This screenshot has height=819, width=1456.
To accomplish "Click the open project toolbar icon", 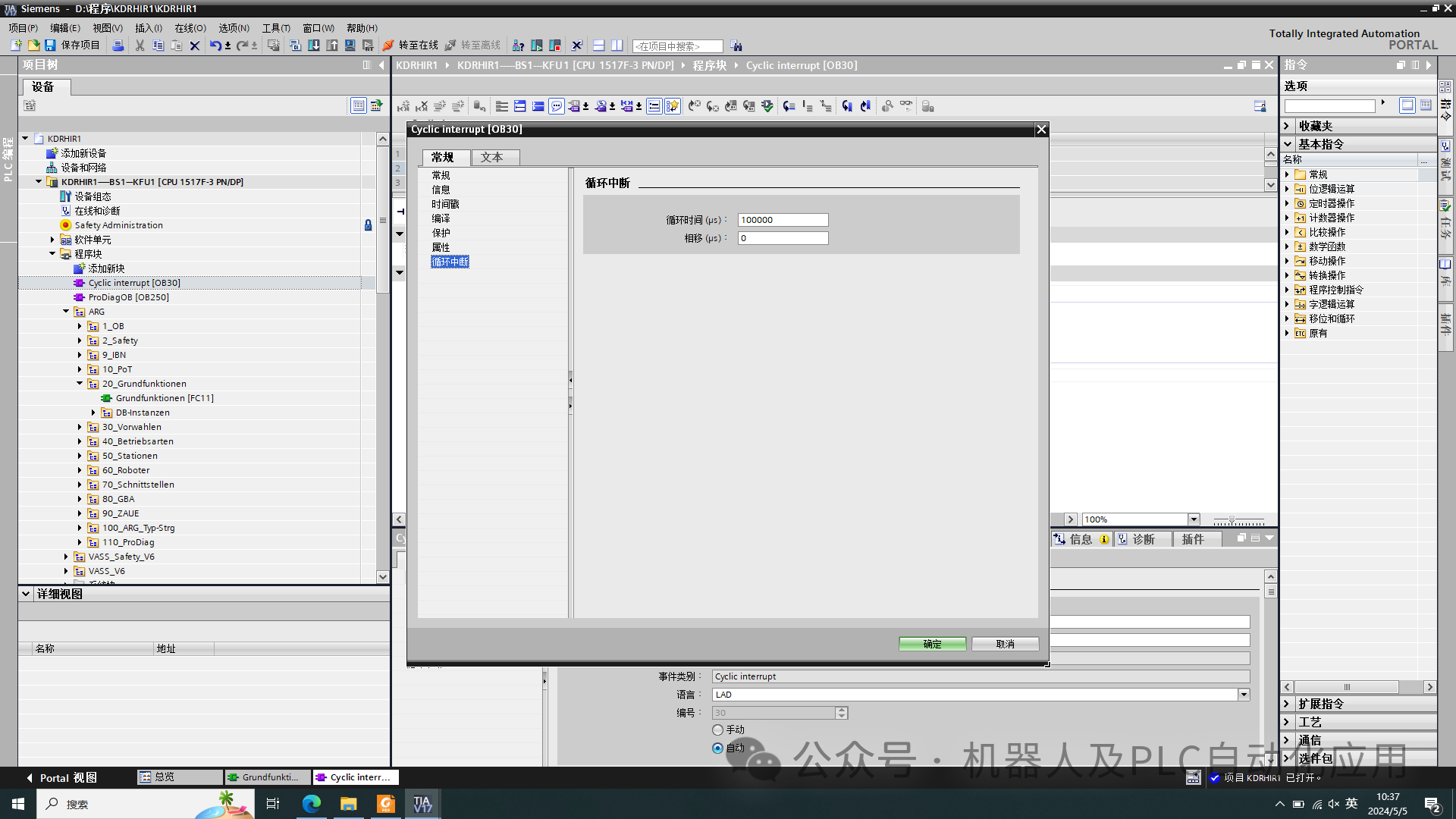I will pos(33,45).
